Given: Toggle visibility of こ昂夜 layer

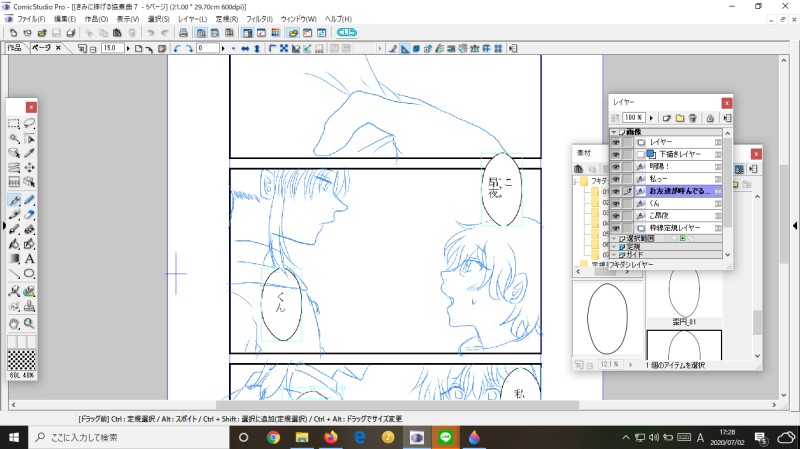Looking at the screenshot, I should click(616, 215).
